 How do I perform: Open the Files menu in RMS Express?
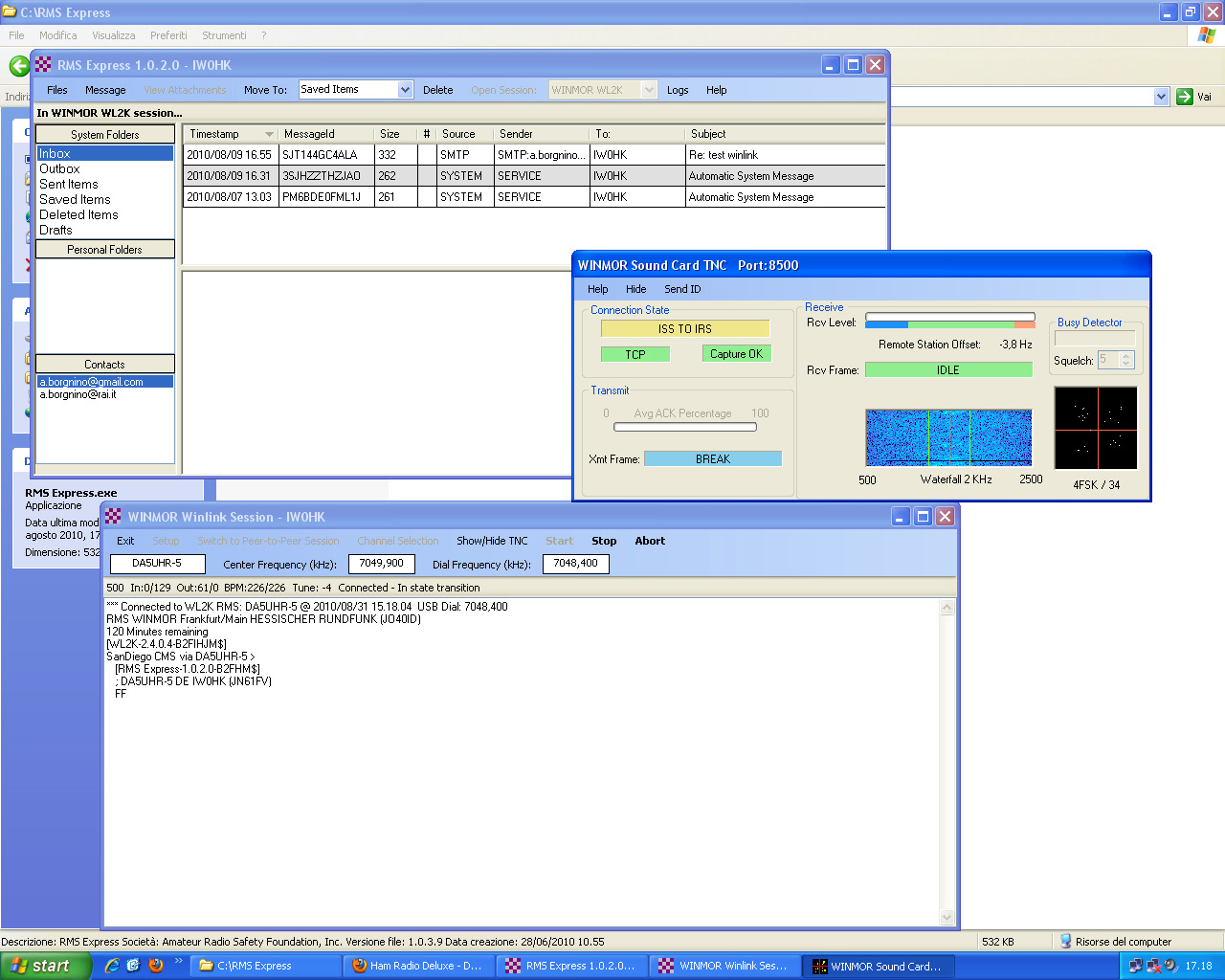pos(56,90)
